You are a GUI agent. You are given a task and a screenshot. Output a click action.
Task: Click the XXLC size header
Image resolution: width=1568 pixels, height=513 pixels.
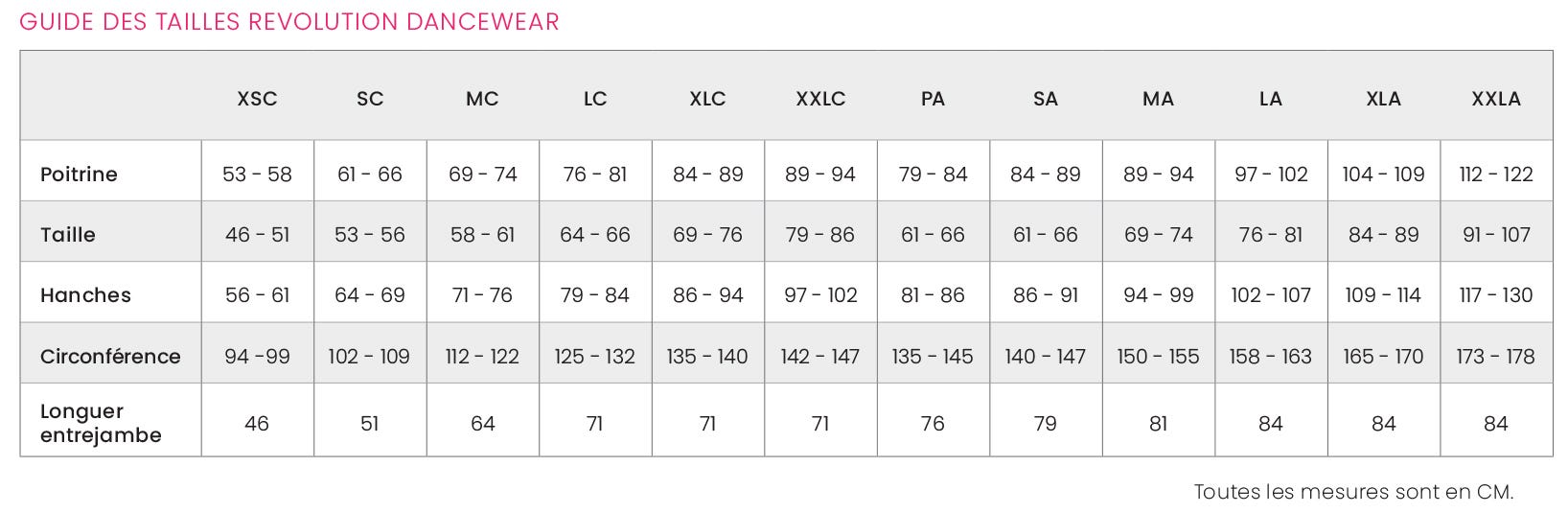point(820,99)
